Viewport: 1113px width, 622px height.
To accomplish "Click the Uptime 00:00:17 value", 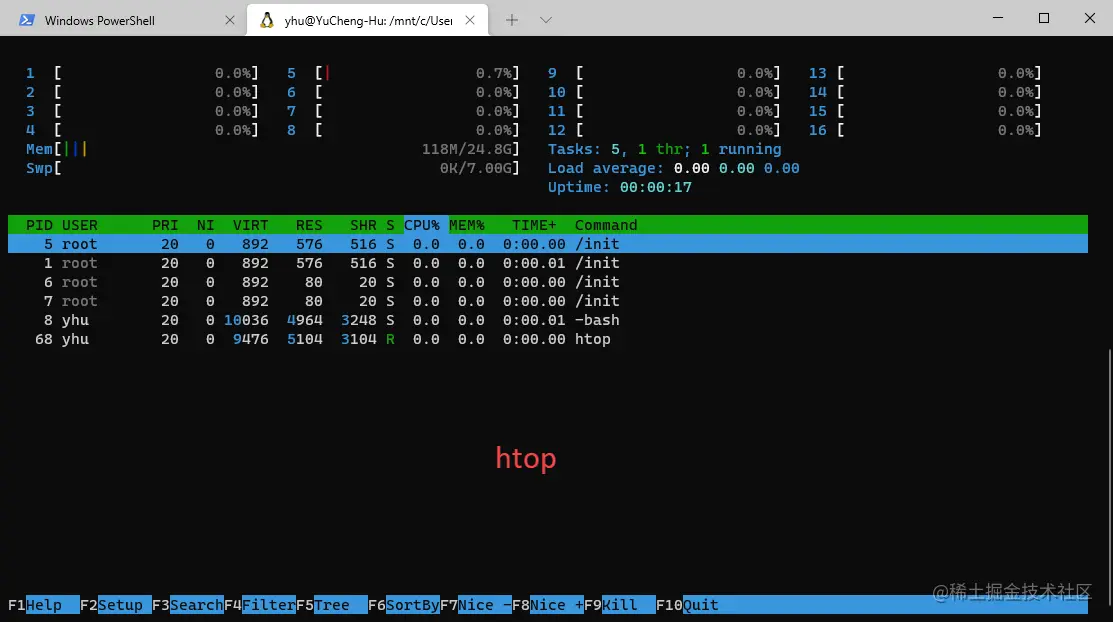I will tap(655, 187).
